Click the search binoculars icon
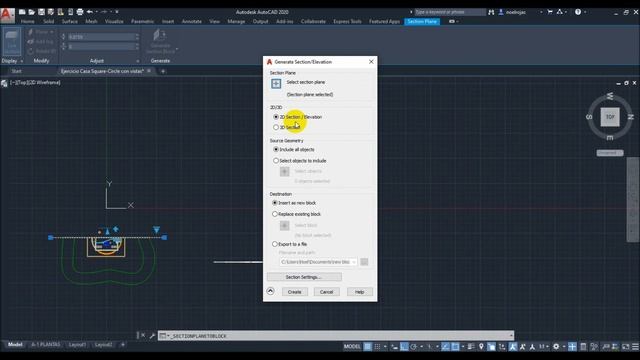The width and height of the screenshot is (640, 360). tap(491, 12)
